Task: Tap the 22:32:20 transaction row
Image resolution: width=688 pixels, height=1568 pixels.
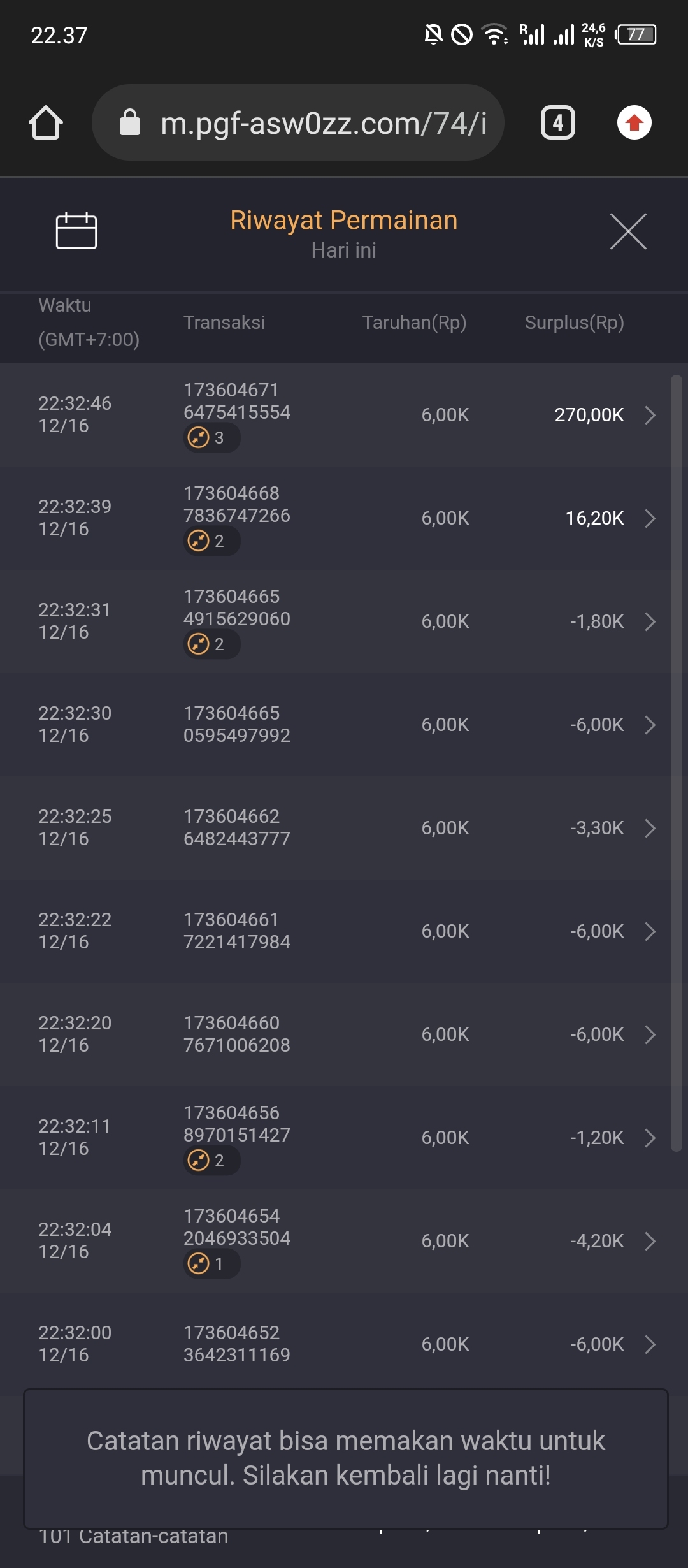Action: (x=344, y=1034)
